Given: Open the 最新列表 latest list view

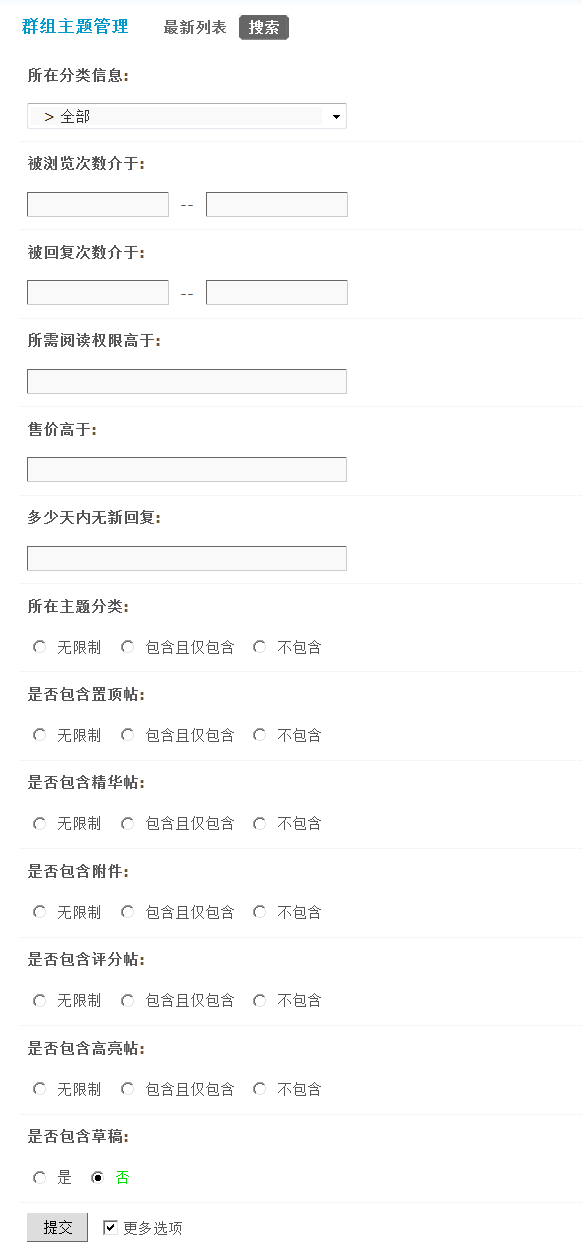Looking at the screenshot, I should pyautogui.click(x=194, y=27).
